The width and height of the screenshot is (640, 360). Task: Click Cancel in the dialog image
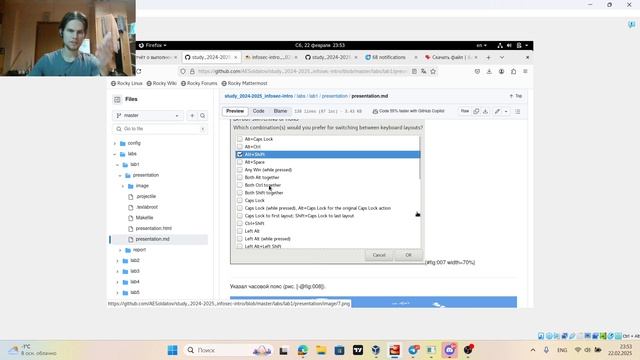pos(379,255)
